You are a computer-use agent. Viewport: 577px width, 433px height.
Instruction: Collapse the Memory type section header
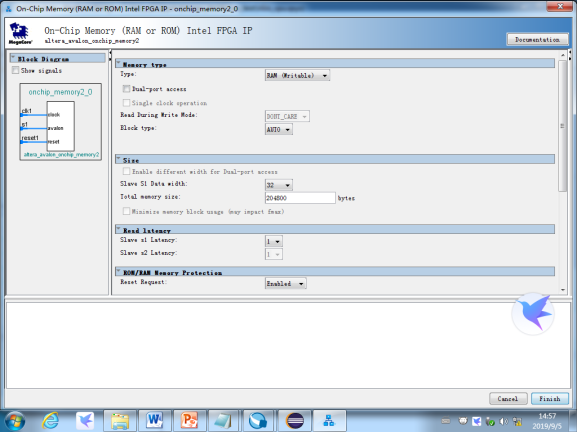[x=335, y=64]
